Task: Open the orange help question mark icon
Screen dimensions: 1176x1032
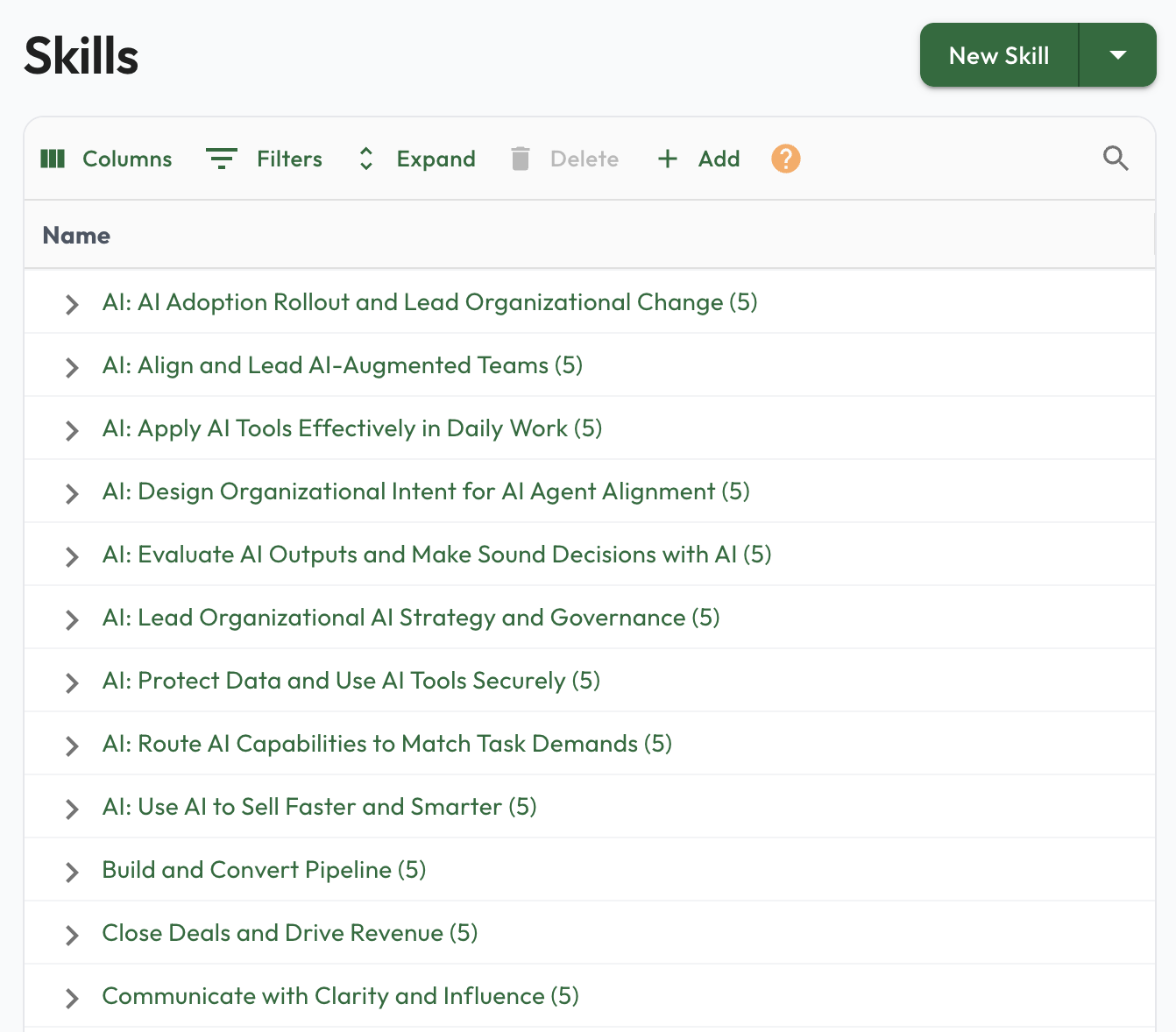Action: [x=785, y=159]
